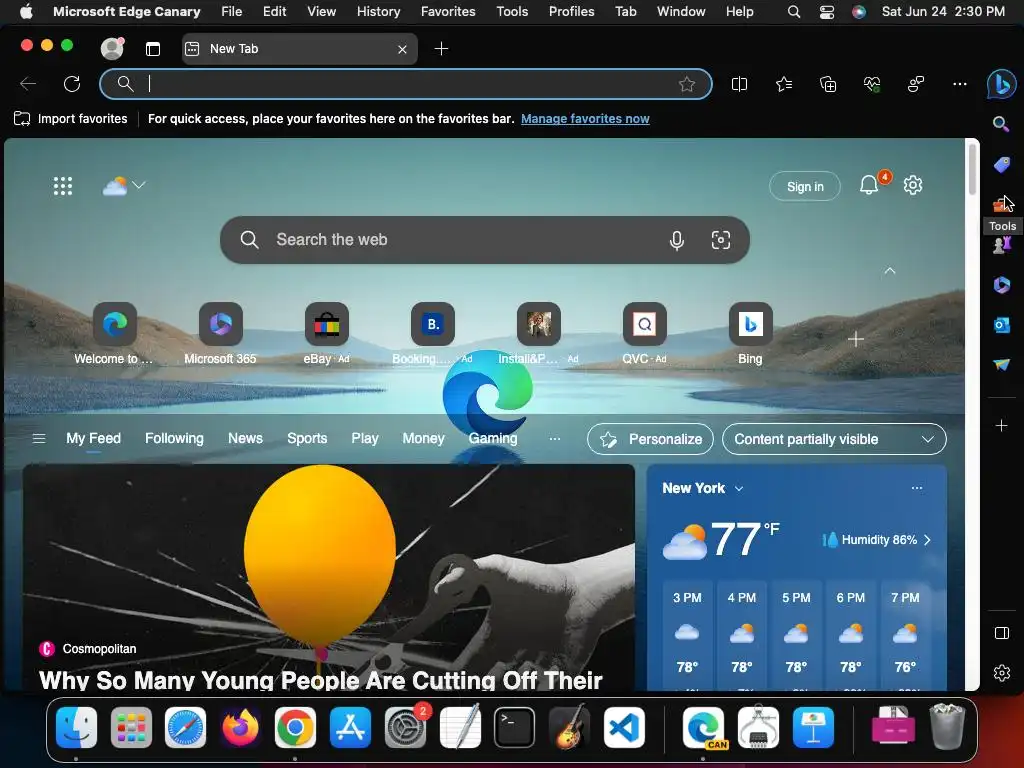The image size is (1024, 768).
Task: Open the QVC quick link tile
Action: click(x=645, y=334)
